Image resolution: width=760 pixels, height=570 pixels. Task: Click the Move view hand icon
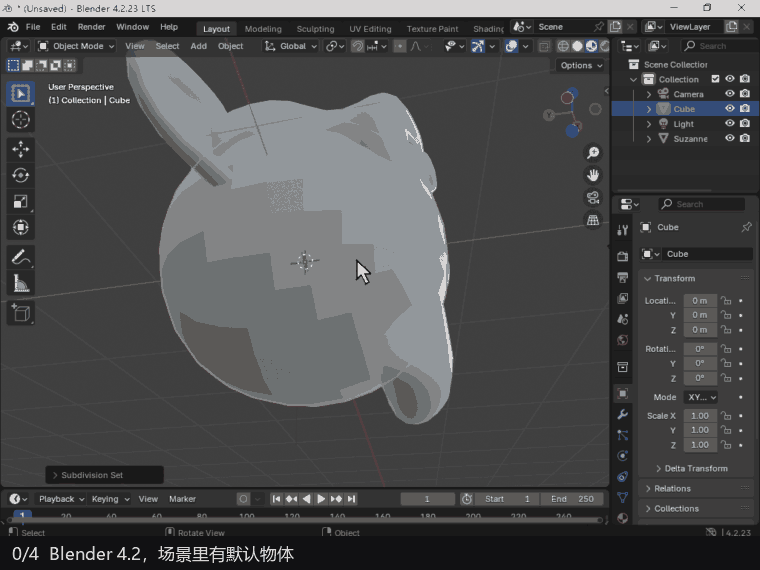coord(593,175)
